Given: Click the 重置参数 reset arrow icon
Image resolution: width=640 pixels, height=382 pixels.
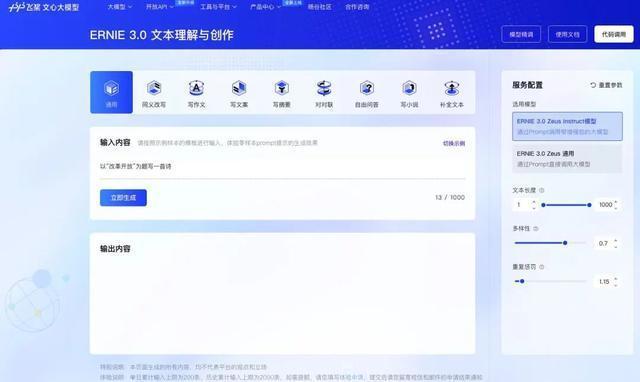Looking at the screenshot, I should (x=593, y=85).
